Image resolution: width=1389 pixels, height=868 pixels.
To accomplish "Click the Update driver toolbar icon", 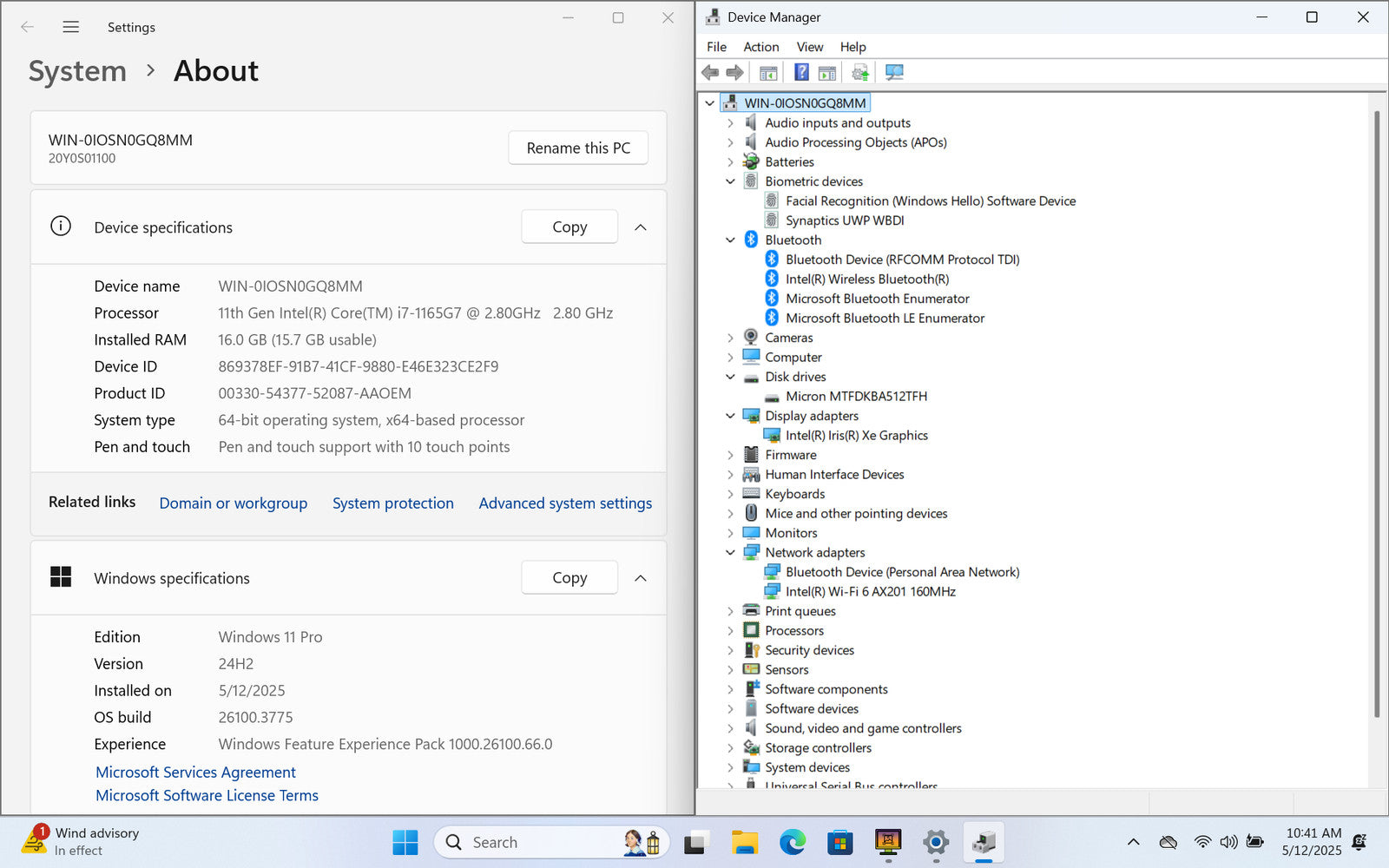I will [859, 73].
